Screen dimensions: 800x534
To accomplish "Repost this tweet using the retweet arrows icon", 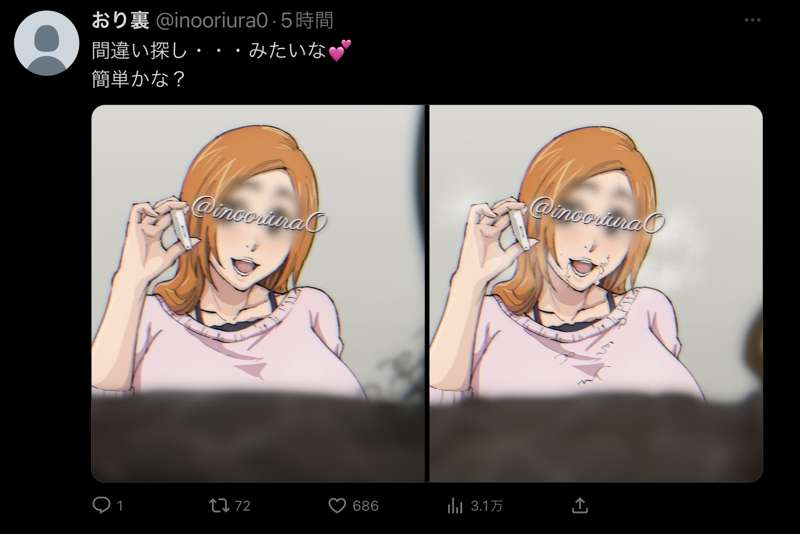I will tap(219, 505).
